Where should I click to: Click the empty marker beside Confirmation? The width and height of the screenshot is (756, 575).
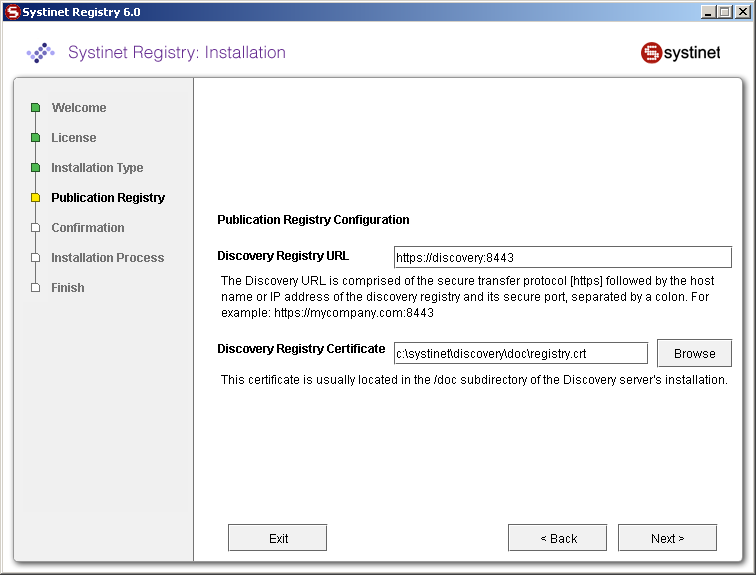coord(35,227)
